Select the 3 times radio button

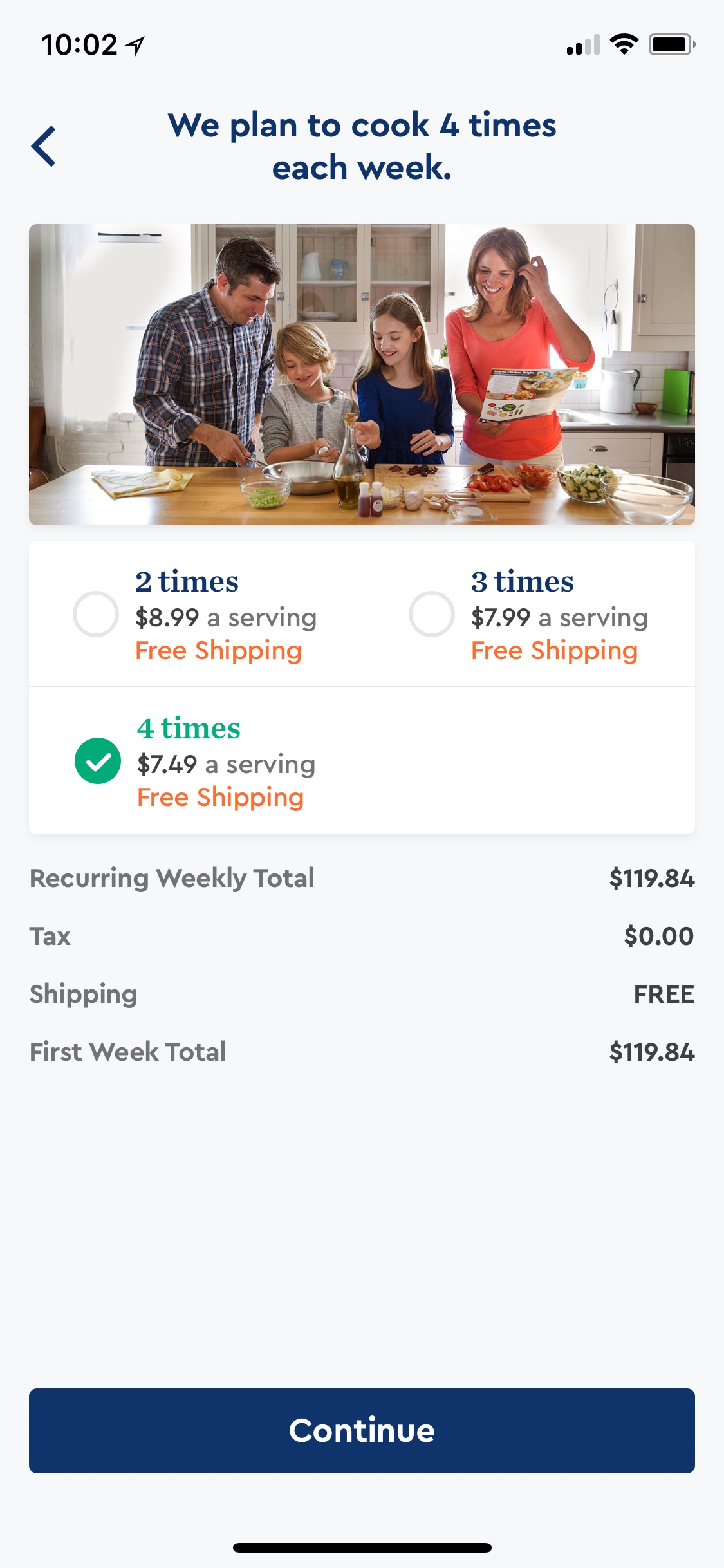pos(432,614)
